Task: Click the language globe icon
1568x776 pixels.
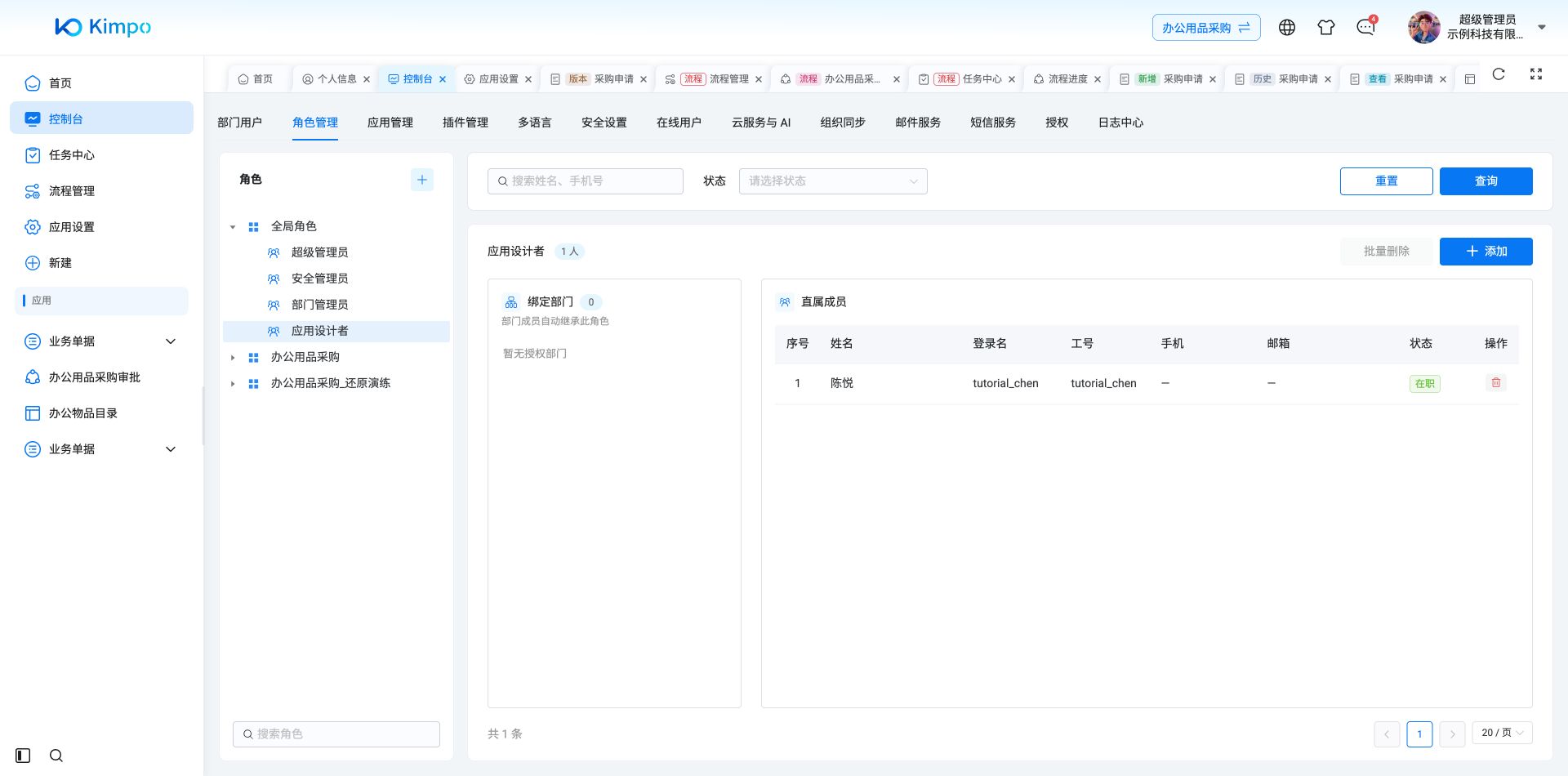Action: pyautogui.click(x=1287, y=28)
